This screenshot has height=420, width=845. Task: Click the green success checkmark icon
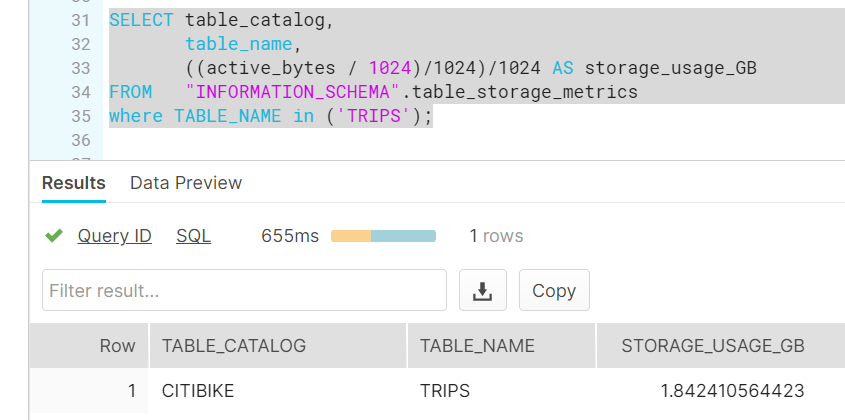[54, 236]
